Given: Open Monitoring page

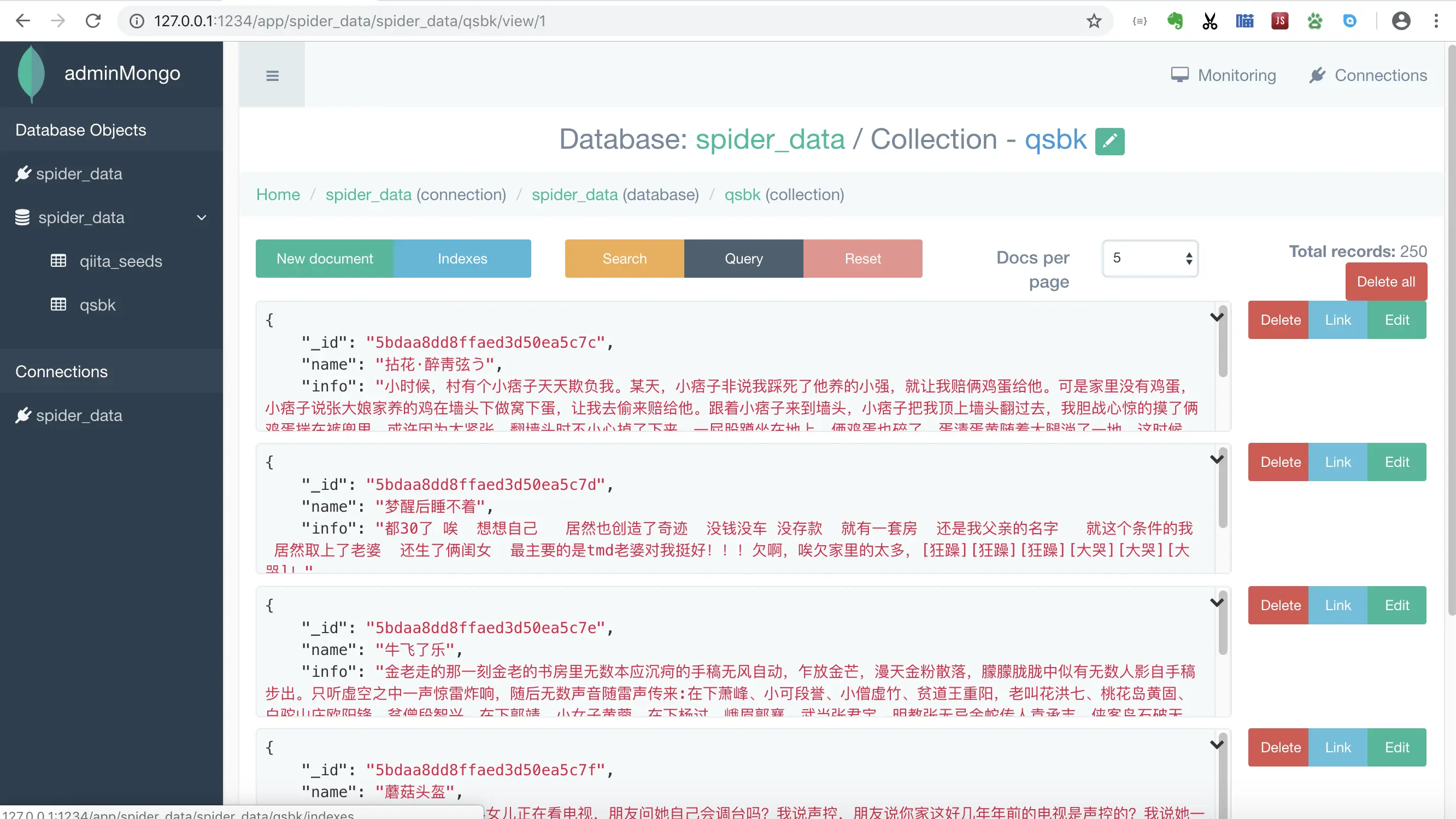Looking at the screenshot, I should (1223, 75).
